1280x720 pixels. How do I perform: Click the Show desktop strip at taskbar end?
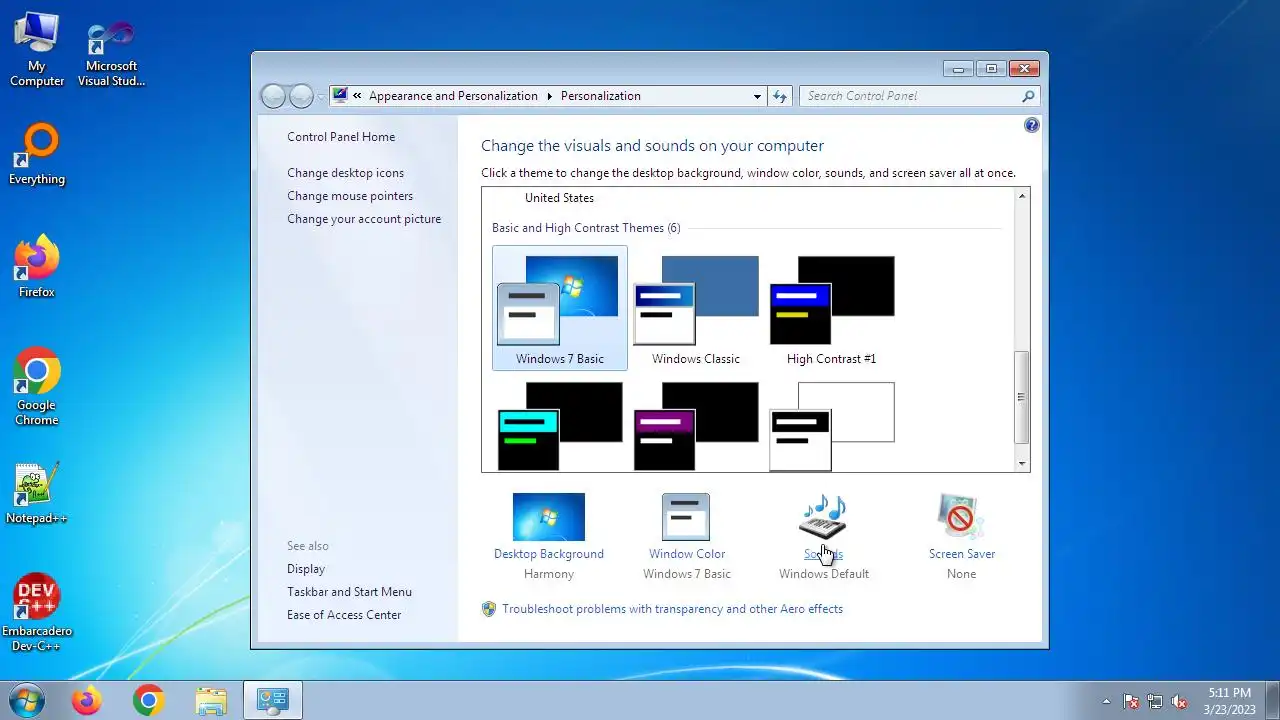tap(1273, 700)
